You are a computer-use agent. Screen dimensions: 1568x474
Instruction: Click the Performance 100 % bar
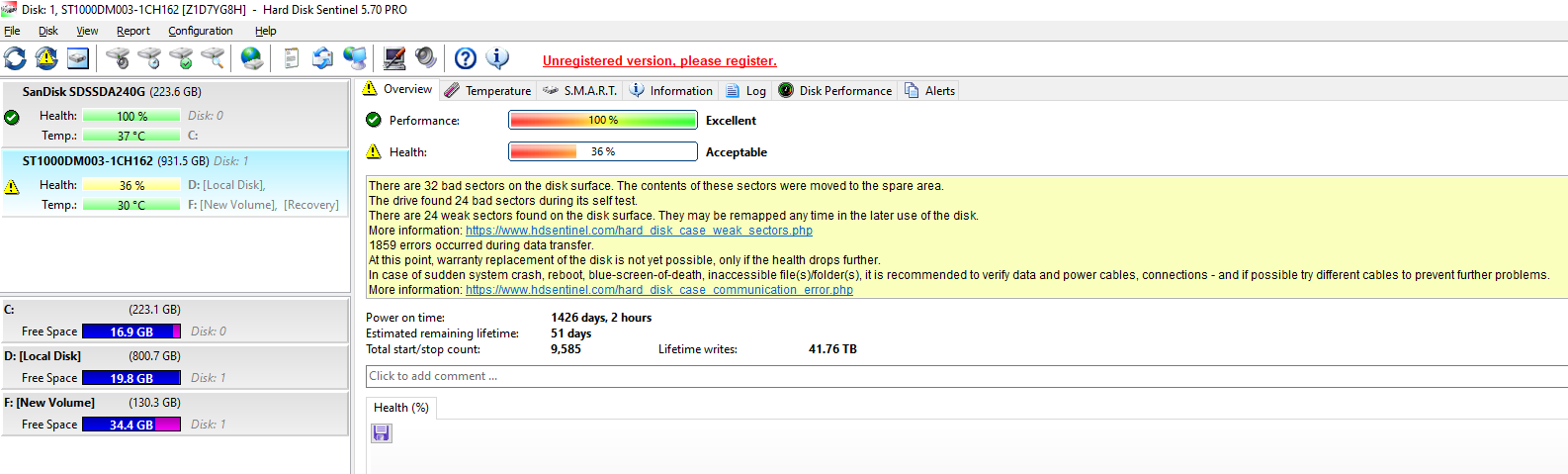(603, 121)
